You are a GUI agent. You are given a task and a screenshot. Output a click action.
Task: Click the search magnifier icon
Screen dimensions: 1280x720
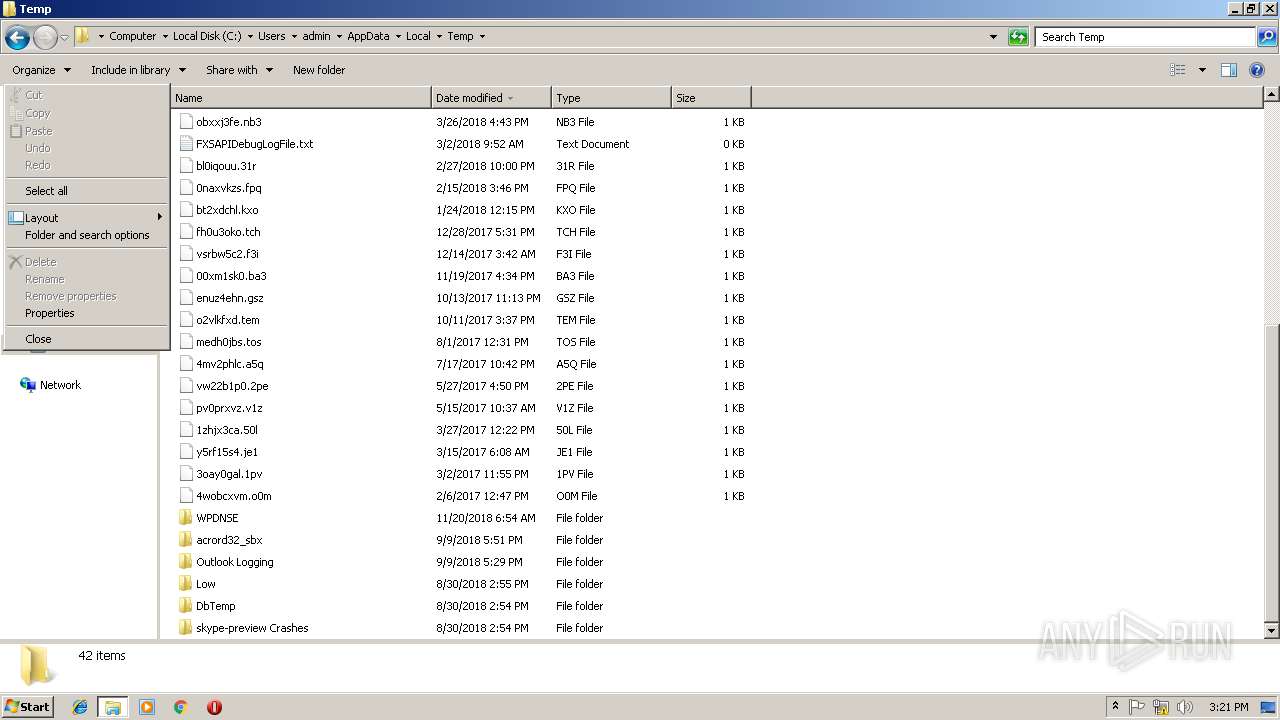1267,37
